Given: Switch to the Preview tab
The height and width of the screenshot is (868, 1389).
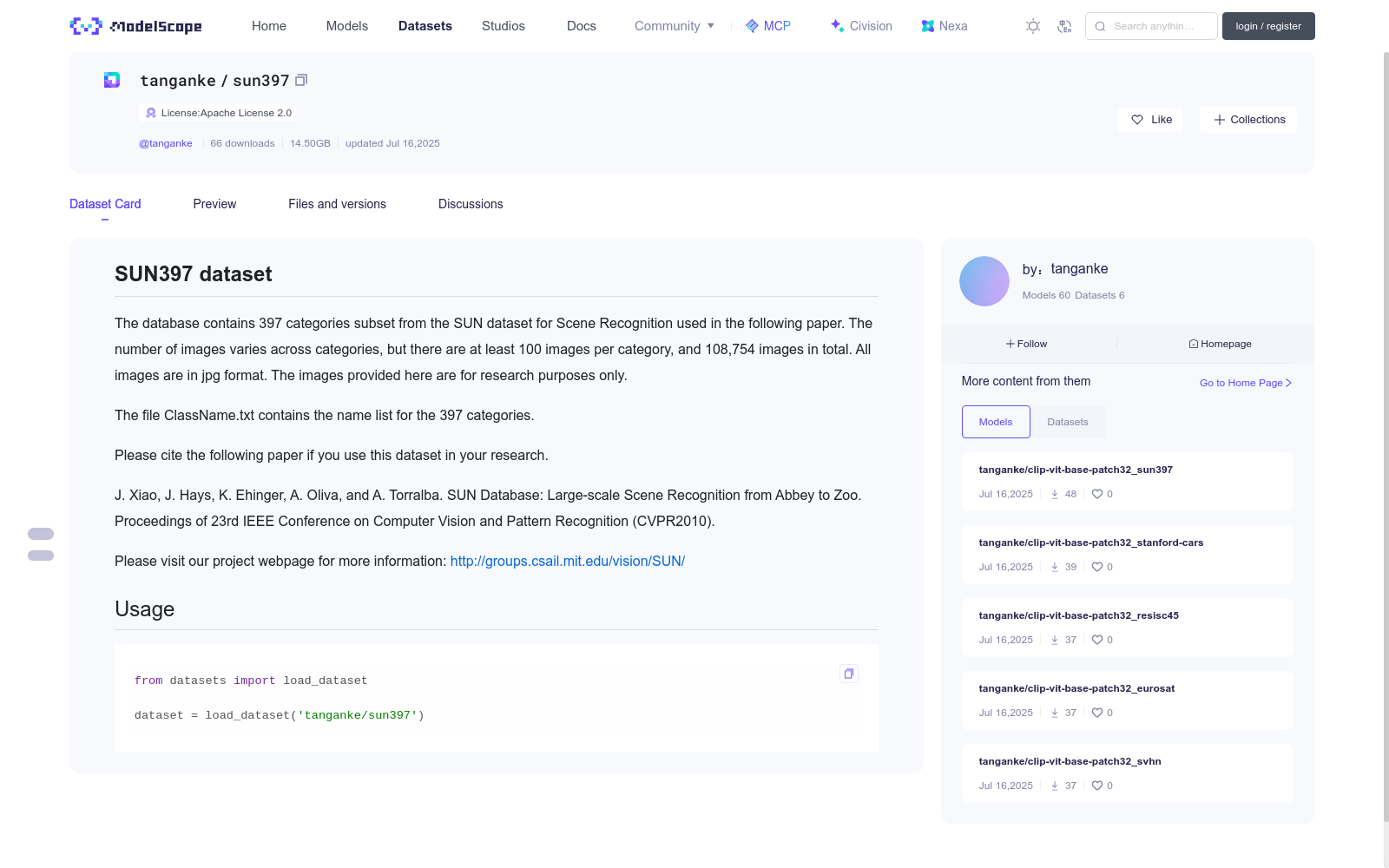Looking at the screenshot, I should pyautogui.click(x=214, y=204).
